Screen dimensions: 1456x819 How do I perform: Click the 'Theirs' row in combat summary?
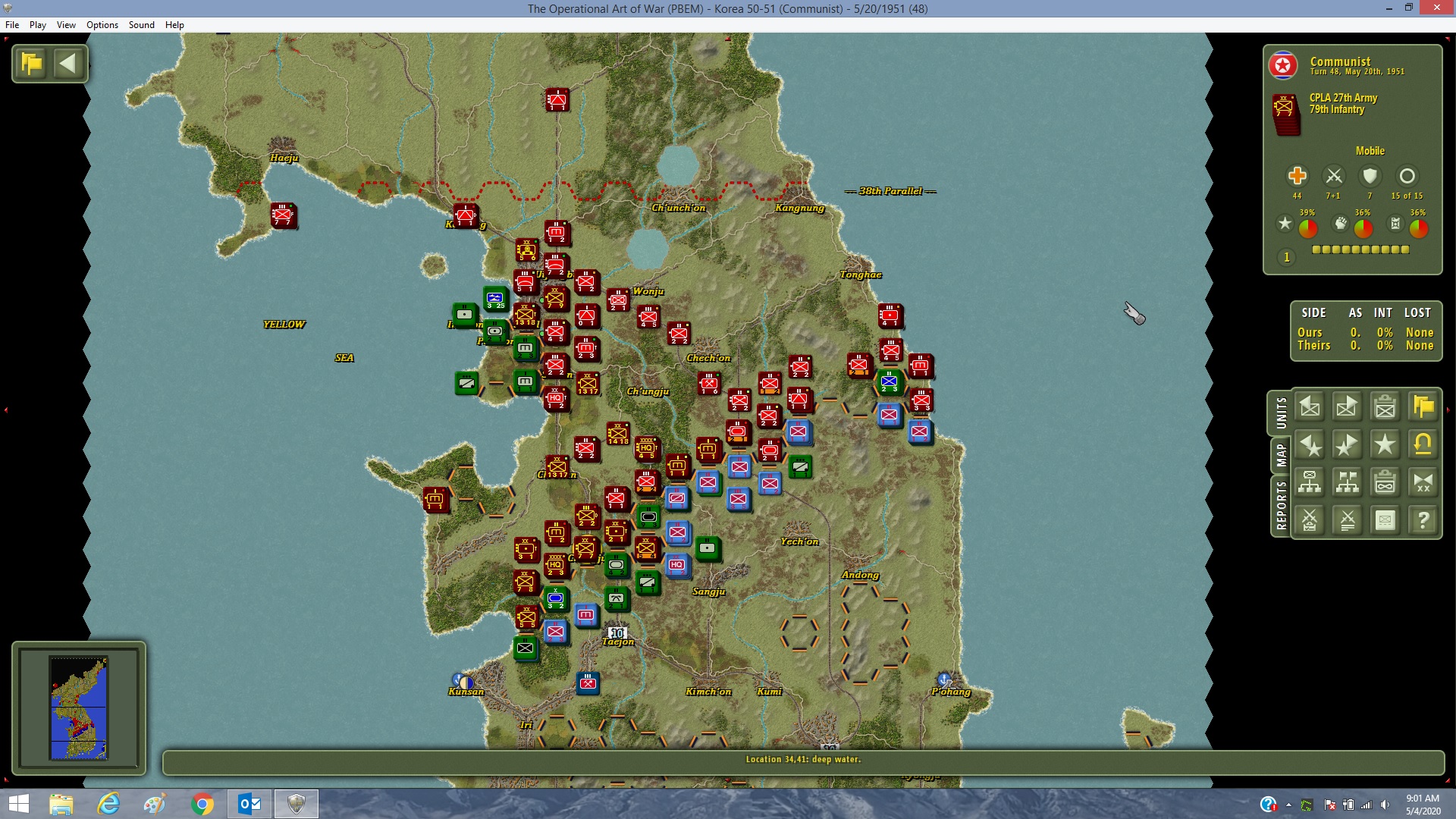[x=1365, y=345]
